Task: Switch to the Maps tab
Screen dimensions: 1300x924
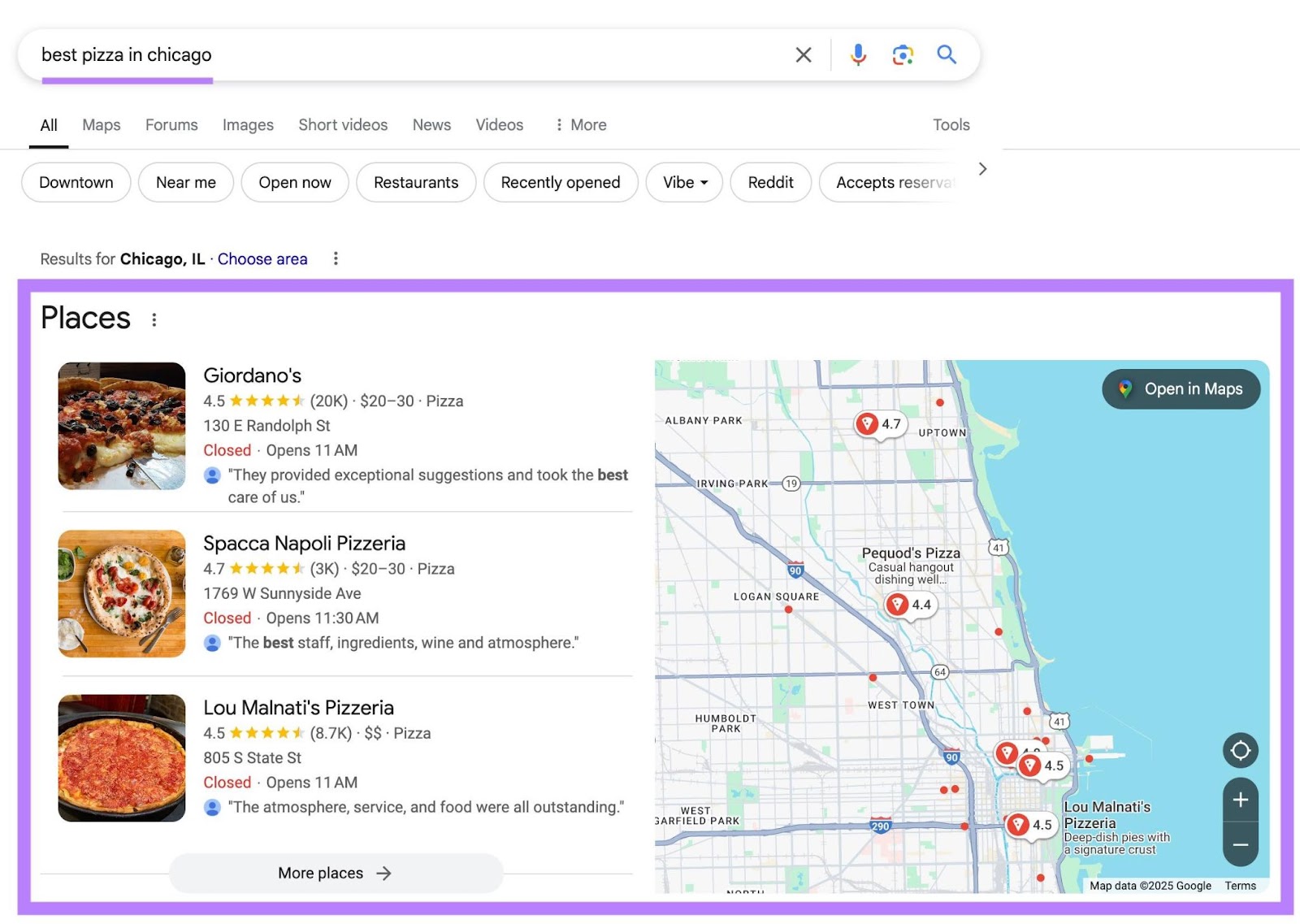Action: click(x=100, y=124)
